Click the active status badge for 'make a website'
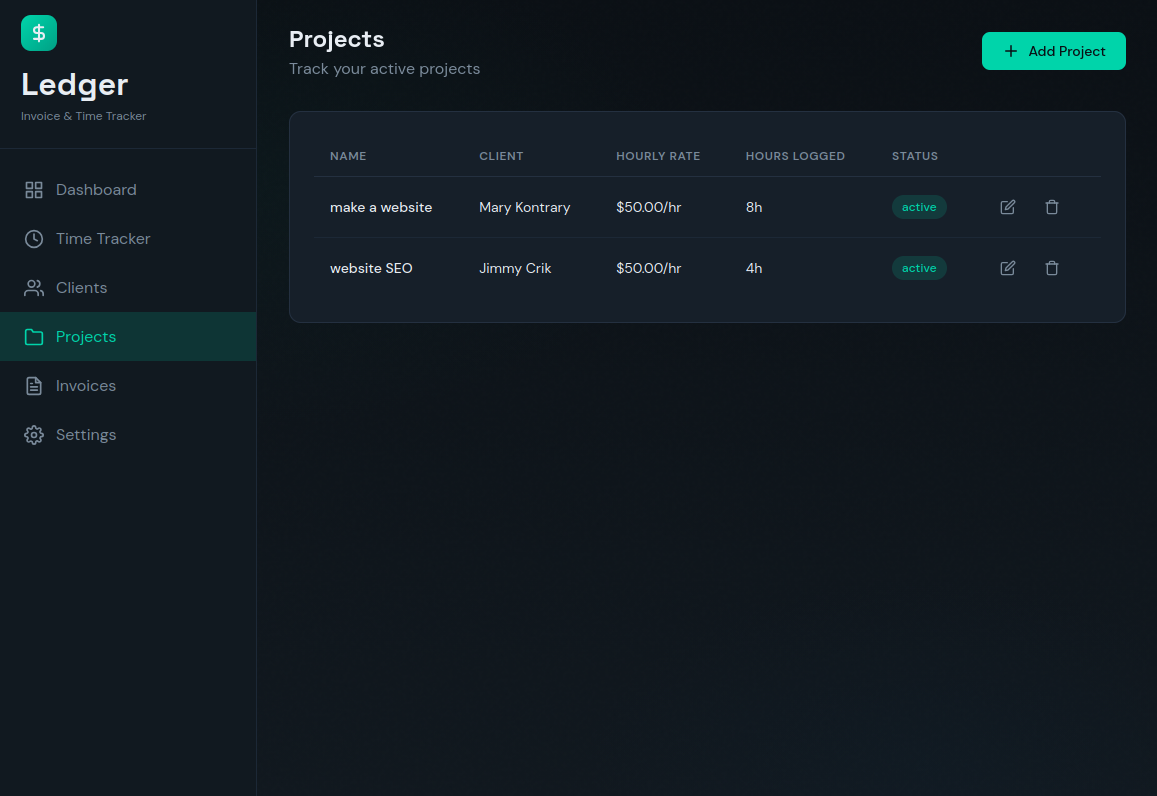This screenshot has height=796, width=1157. pyautogui.click(x=919, y=207)
